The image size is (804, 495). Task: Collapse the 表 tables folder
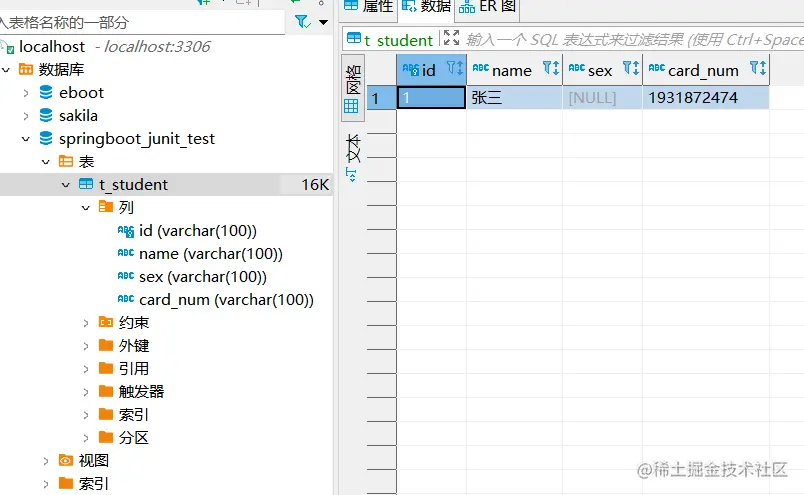(x=46, y=162)
